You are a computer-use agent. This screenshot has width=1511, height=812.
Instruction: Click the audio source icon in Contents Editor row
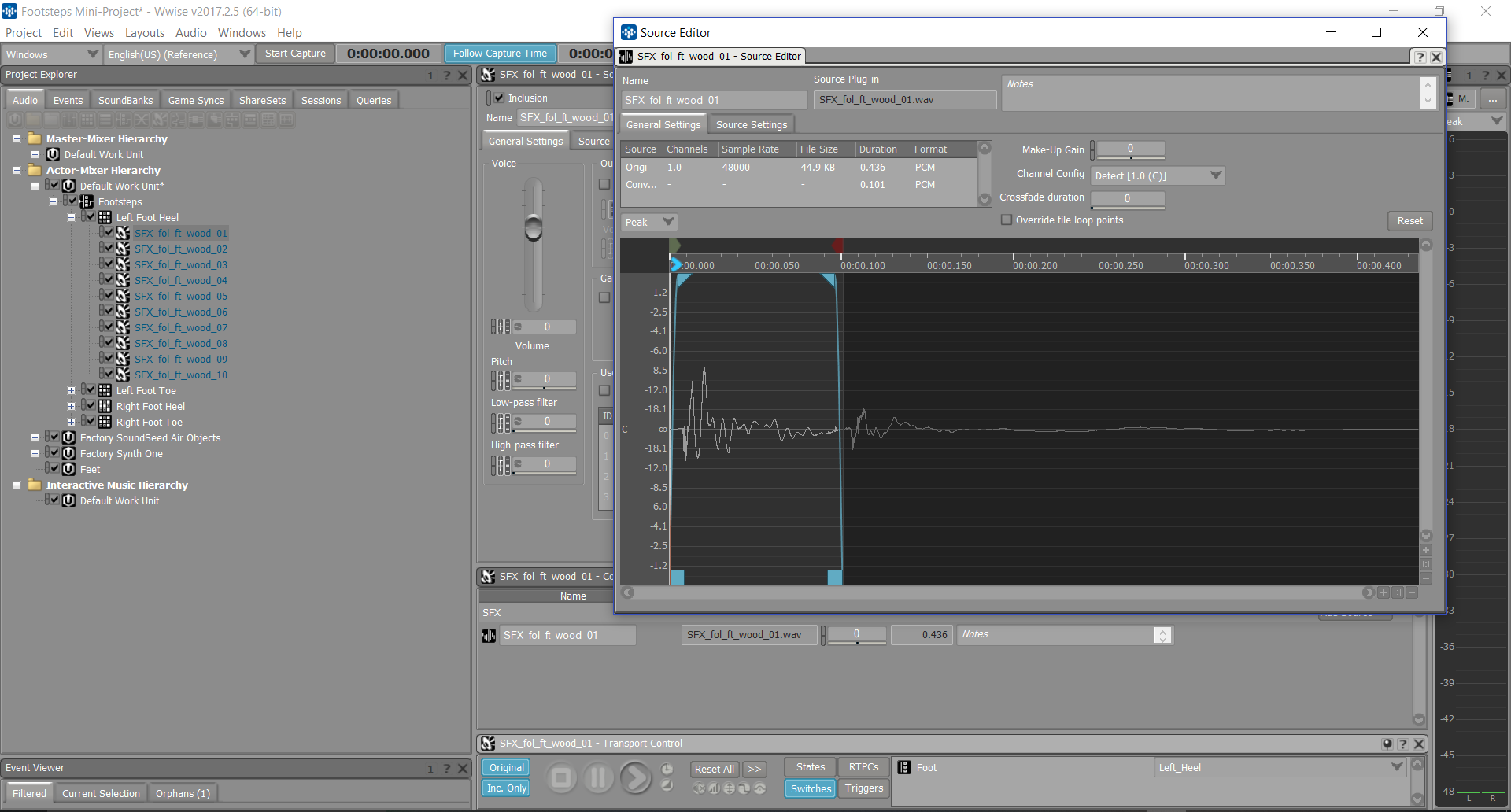(x=489, y=635)
